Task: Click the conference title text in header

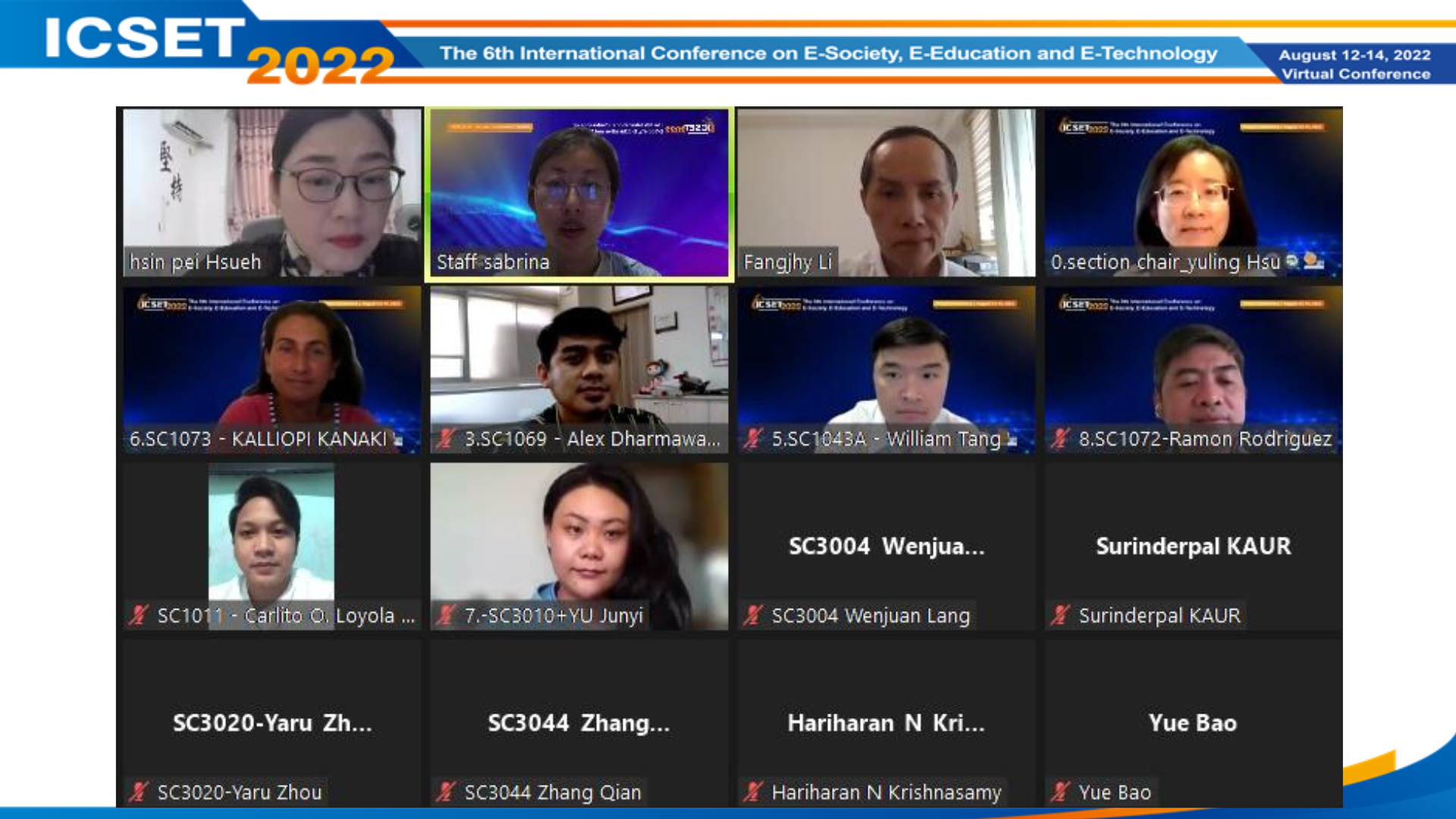Action: pyautogui.click(x=829, y=53)
